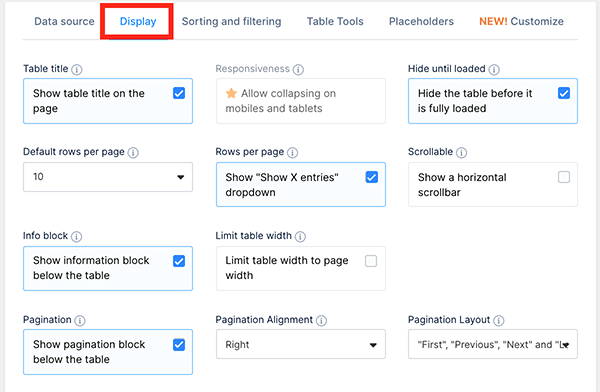Screen dimensions: 600x392
Task: Go to the Table Tools tab
Action: pos(335,21)
